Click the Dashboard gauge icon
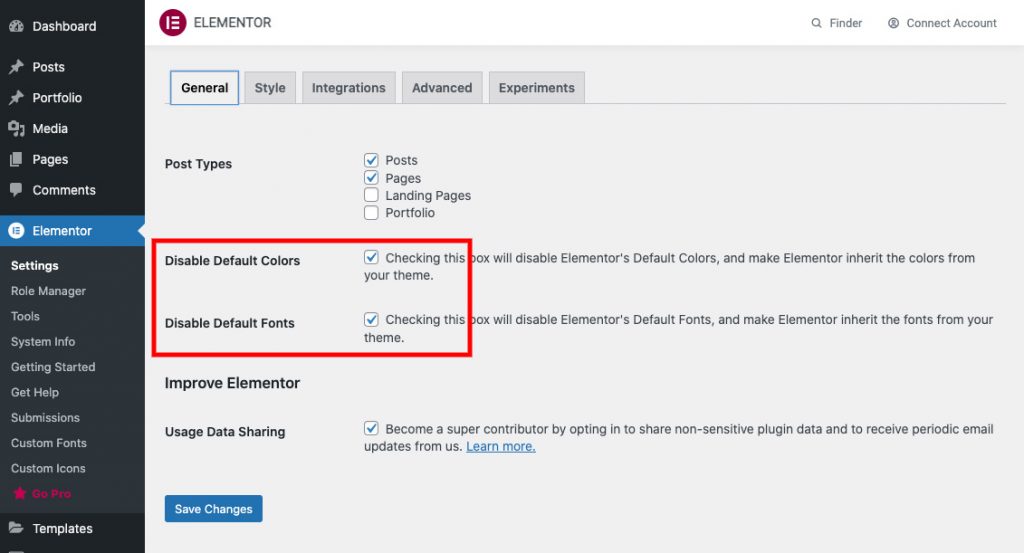 16,26
